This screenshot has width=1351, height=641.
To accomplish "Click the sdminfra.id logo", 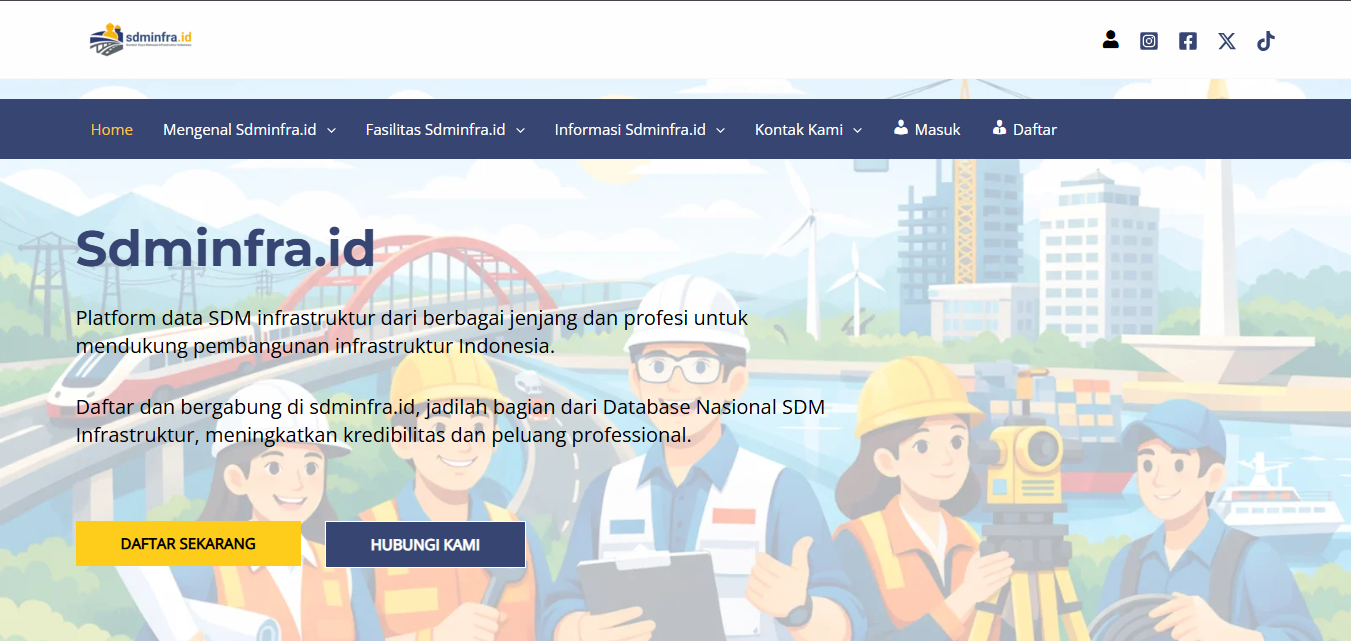I will [141, 40].
